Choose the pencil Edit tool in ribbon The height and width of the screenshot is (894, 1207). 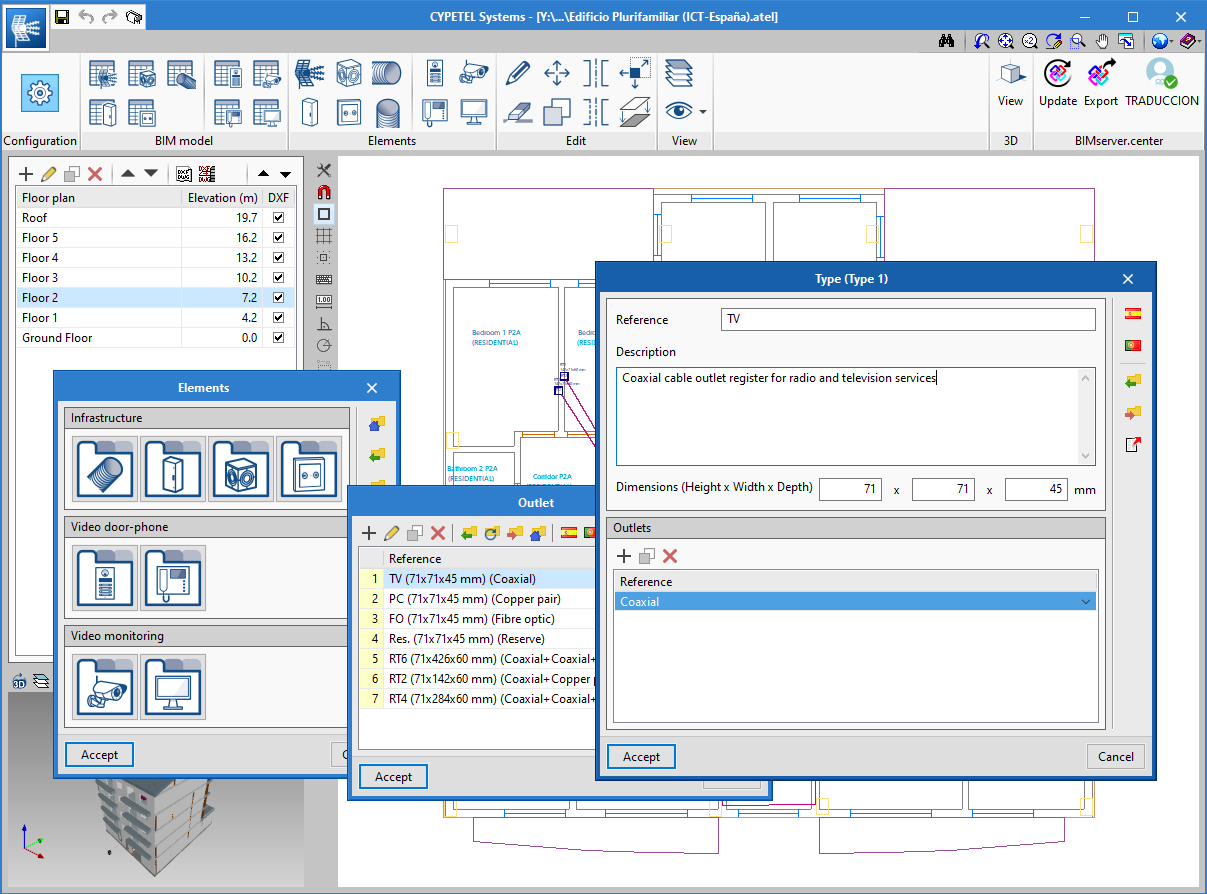pyautogui.click(x=518, y=74)
